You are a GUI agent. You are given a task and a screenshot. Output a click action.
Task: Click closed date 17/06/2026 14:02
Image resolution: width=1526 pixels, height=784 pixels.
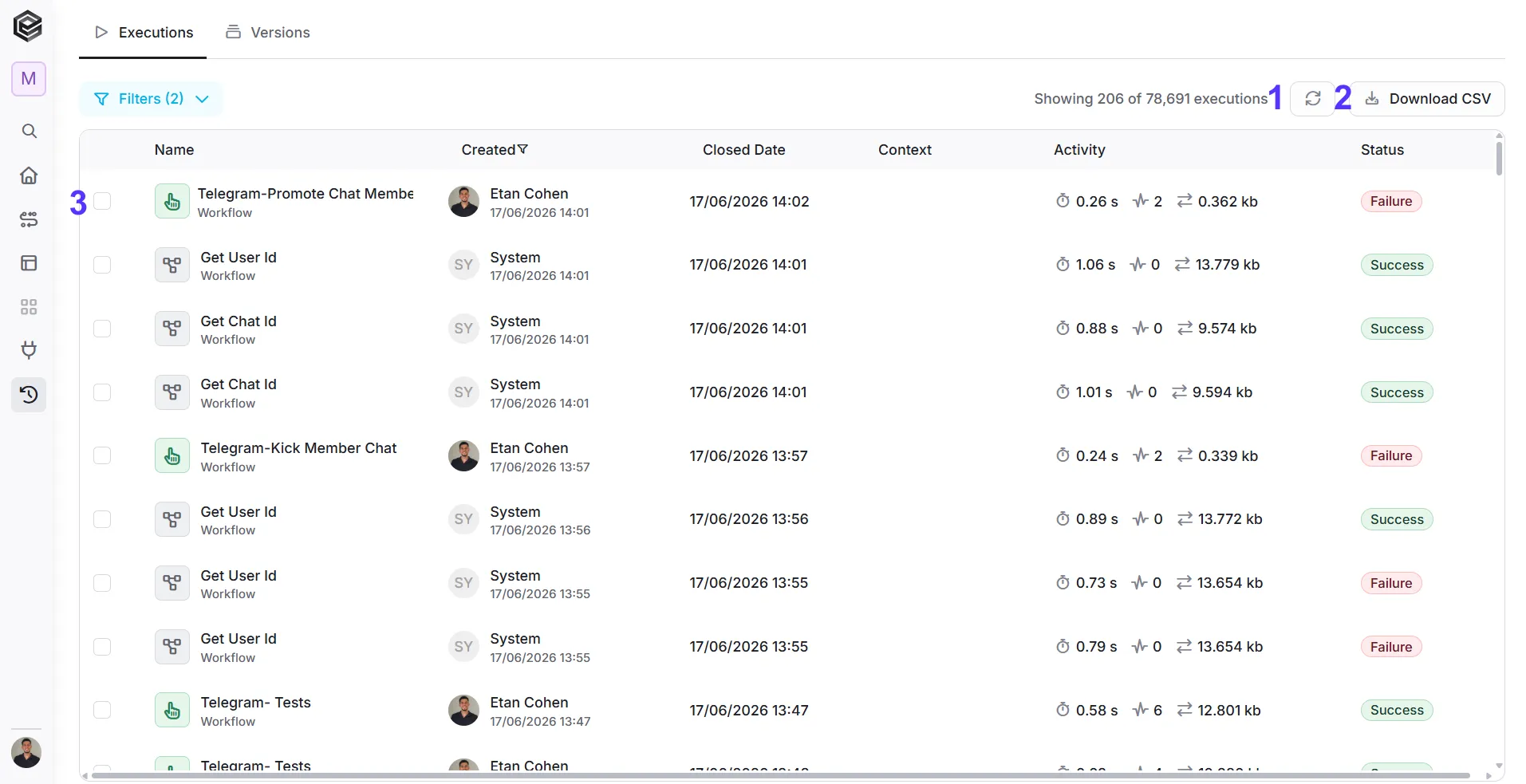pyautogui.click(x=749, y=202)
